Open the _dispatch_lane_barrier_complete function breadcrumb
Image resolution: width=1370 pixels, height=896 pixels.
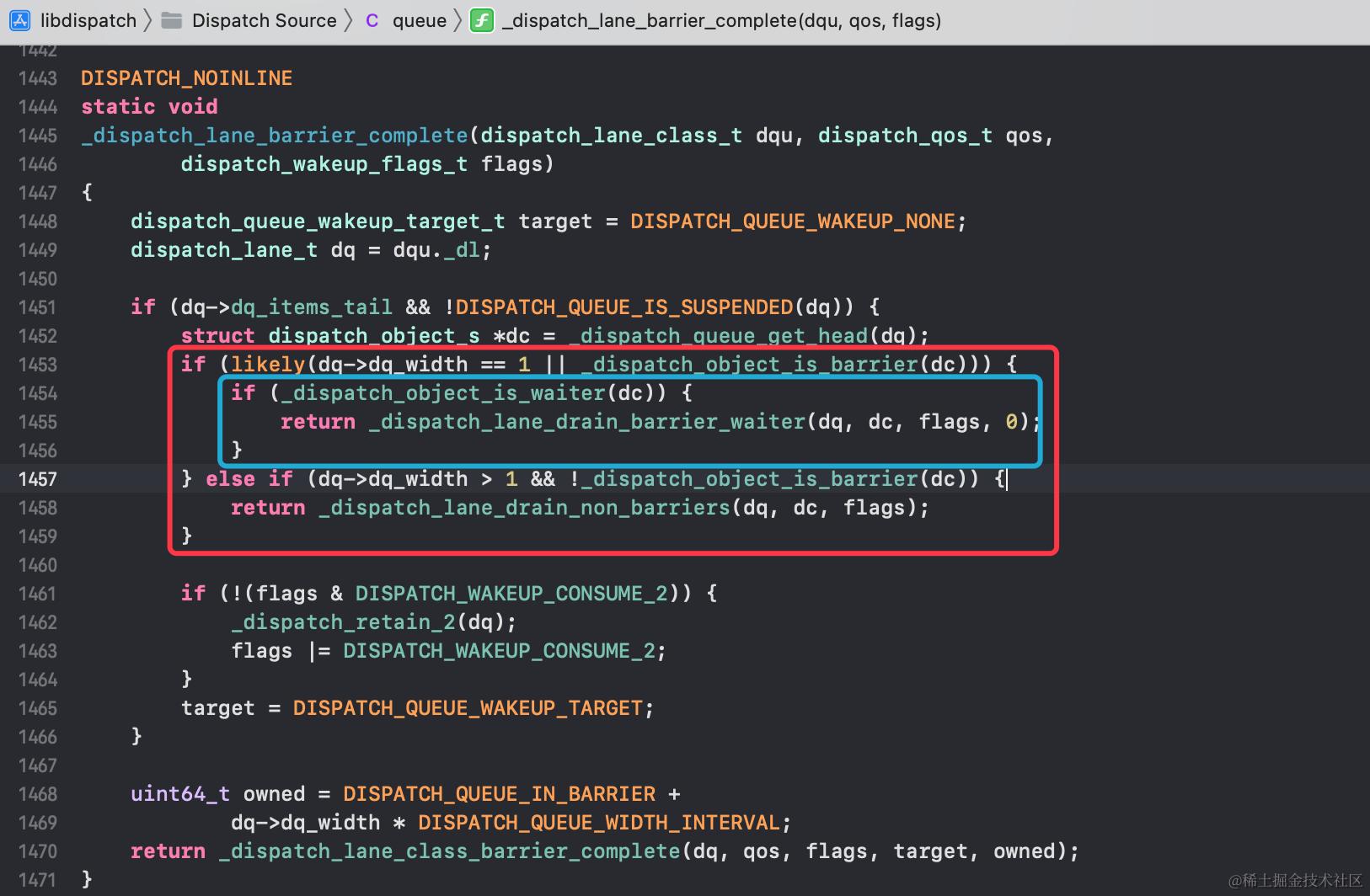[721, 20]
